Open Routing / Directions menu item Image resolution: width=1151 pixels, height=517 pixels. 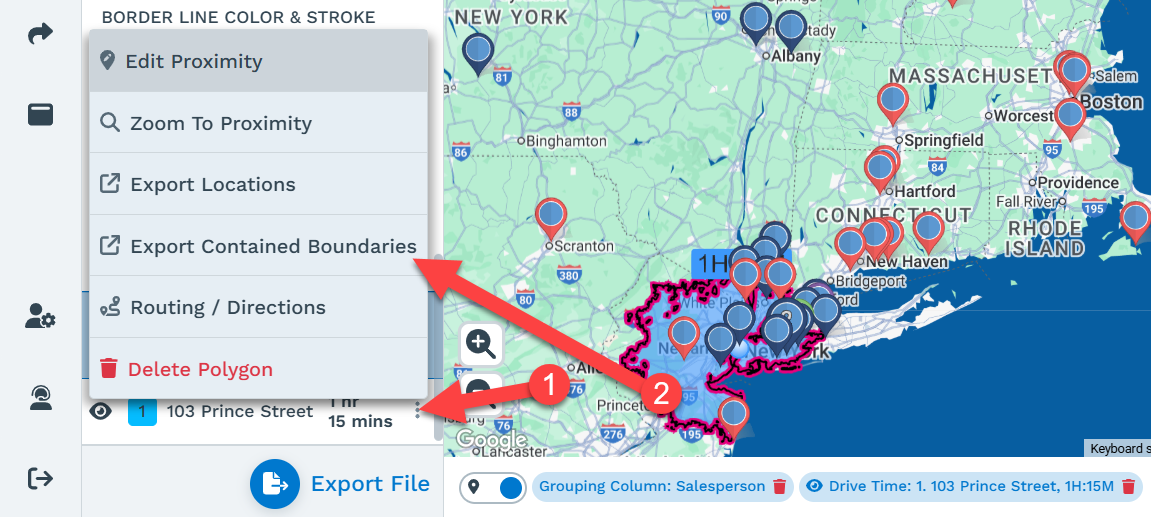(x=258, y=307)
